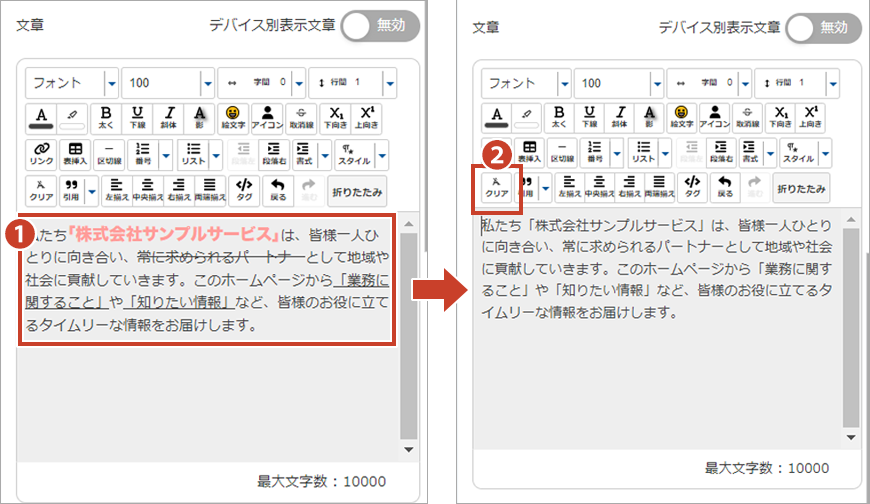Click the text color swatch in left editor
The width and height of the screenshot is (870, 504).
point(41,118)
